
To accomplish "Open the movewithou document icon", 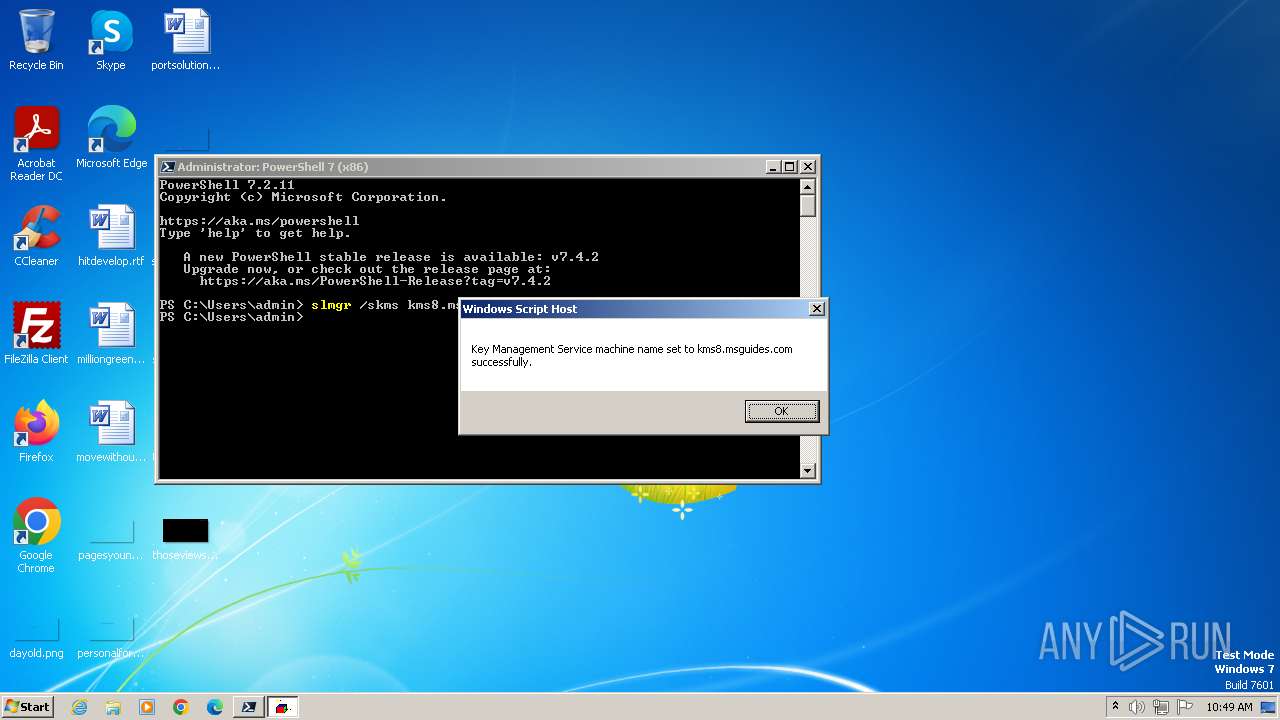I will [x=111, y=432].
